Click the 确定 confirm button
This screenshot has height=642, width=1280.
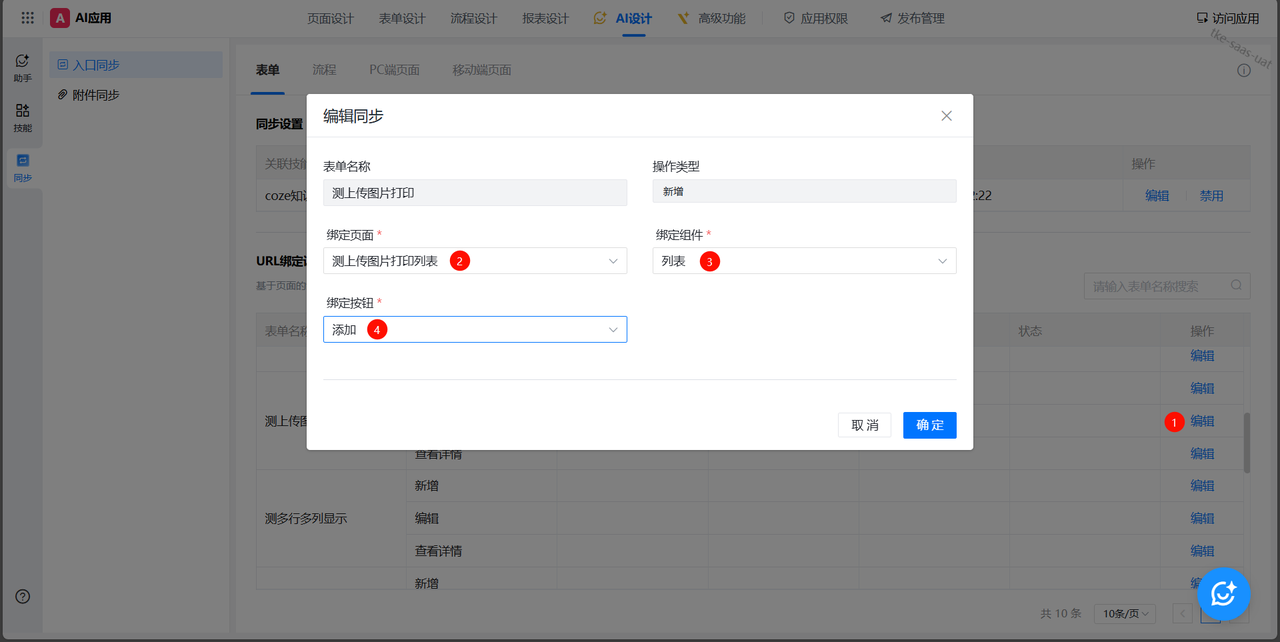pyautogui.click(x=929, y=425)
